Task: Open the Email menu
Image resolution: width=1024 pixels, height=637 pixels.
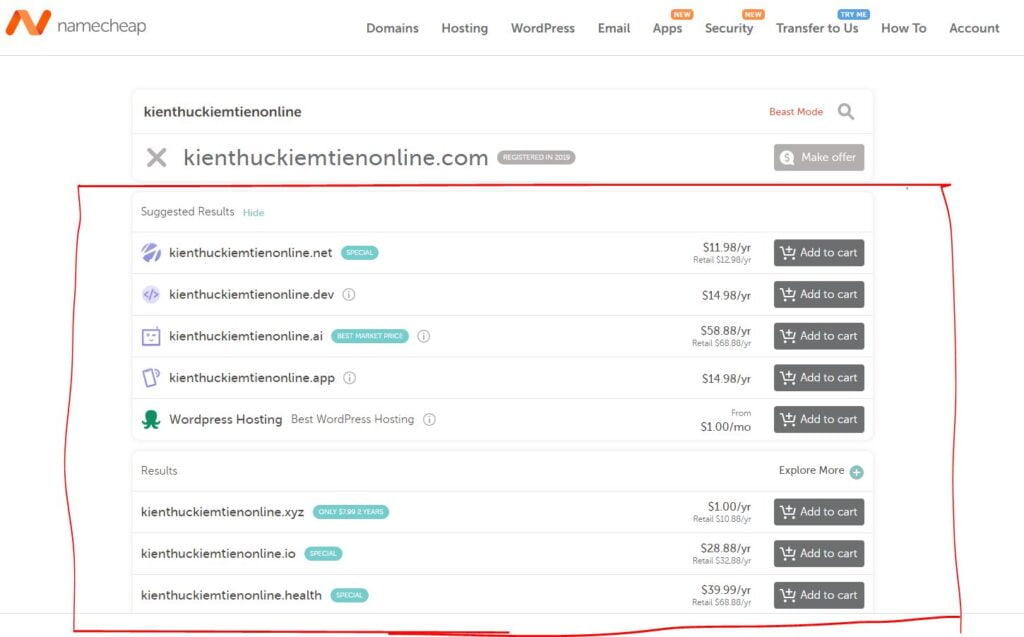Action: [614, 28]
